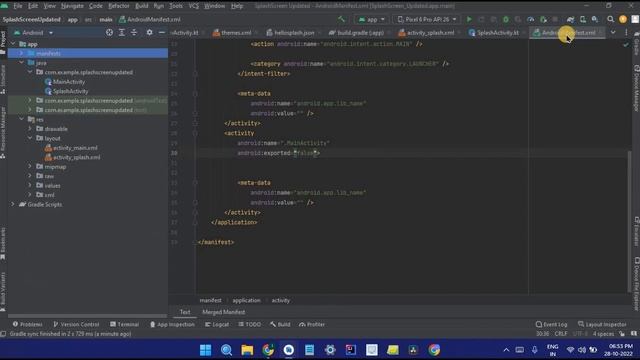Screen dimensions: 640x360
Task: Click application breadcrumb
Action: click(x=246, y=300)
